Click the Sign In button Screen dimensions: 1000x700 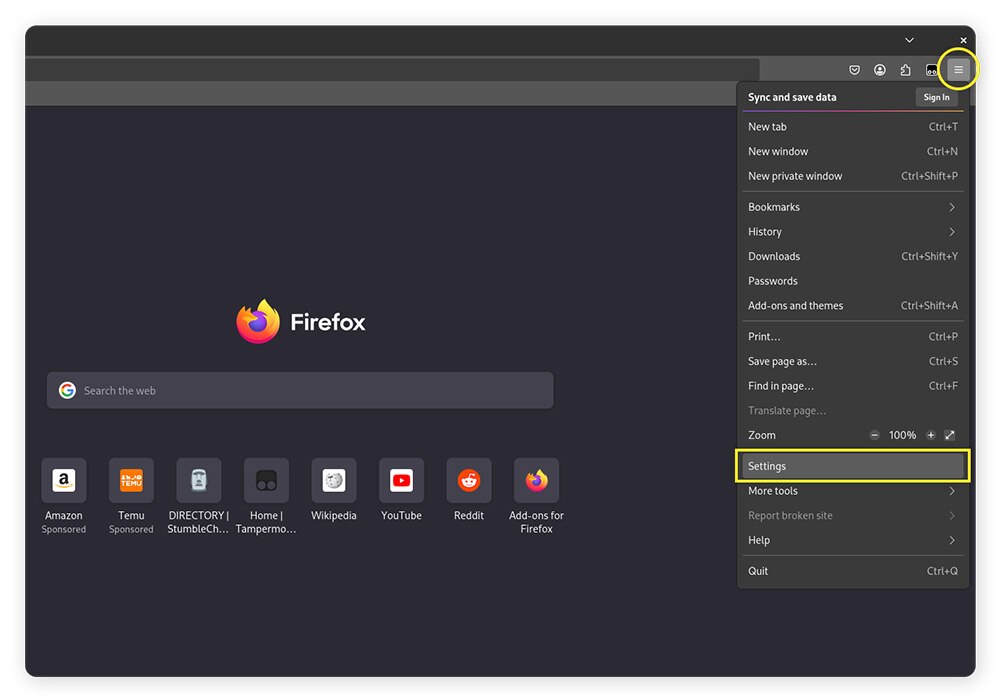click(x=936, y=97)
